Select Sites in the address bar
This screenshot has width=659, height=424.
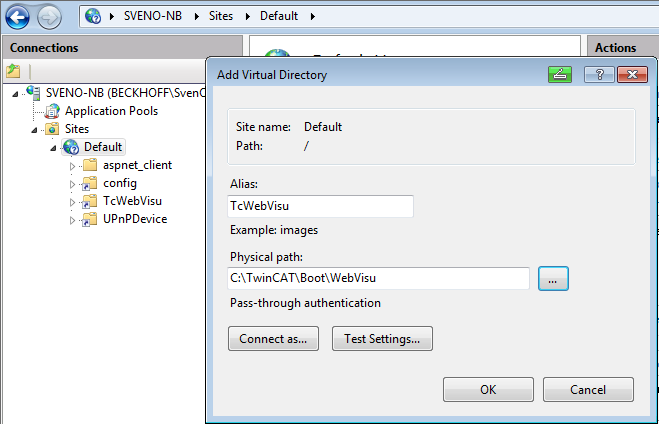[x=221, y=16]
